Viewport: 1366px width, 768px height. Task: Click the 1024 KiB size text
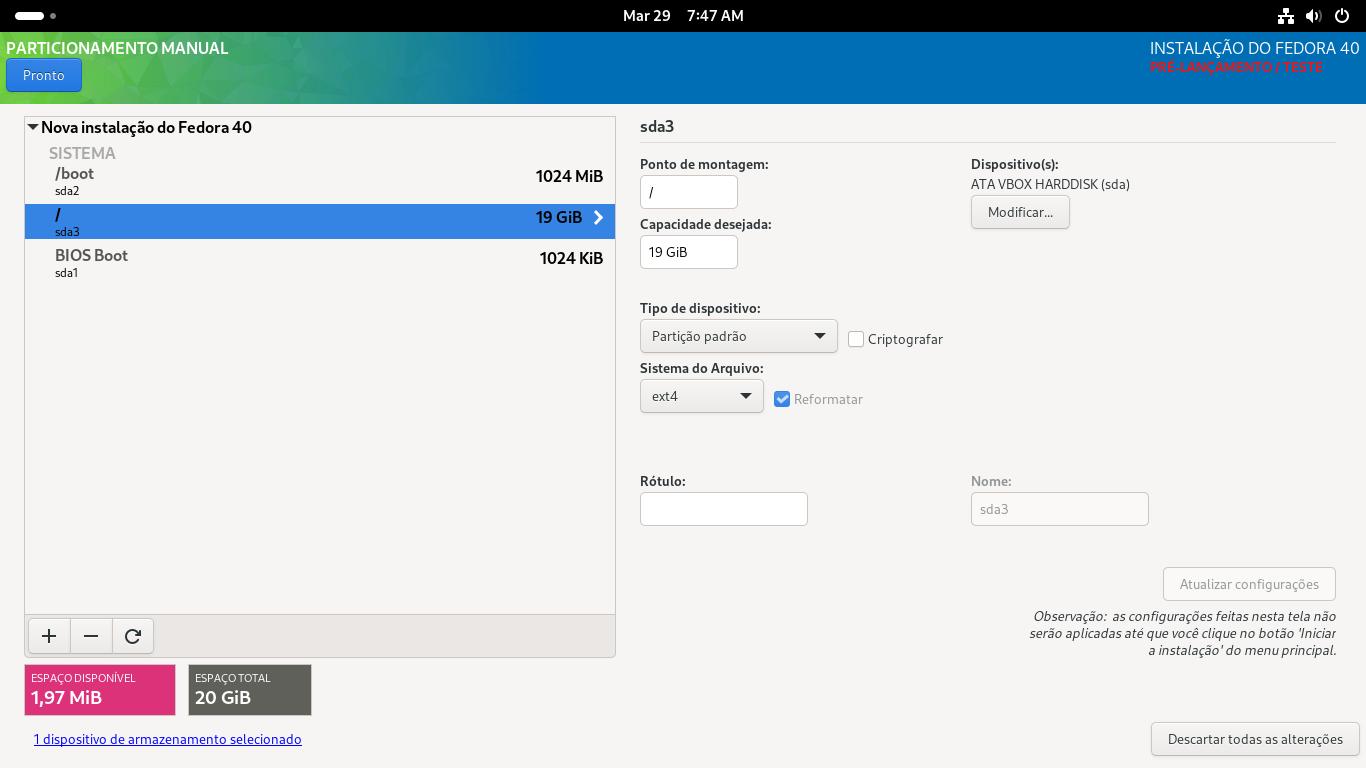(x=571, y=258)
